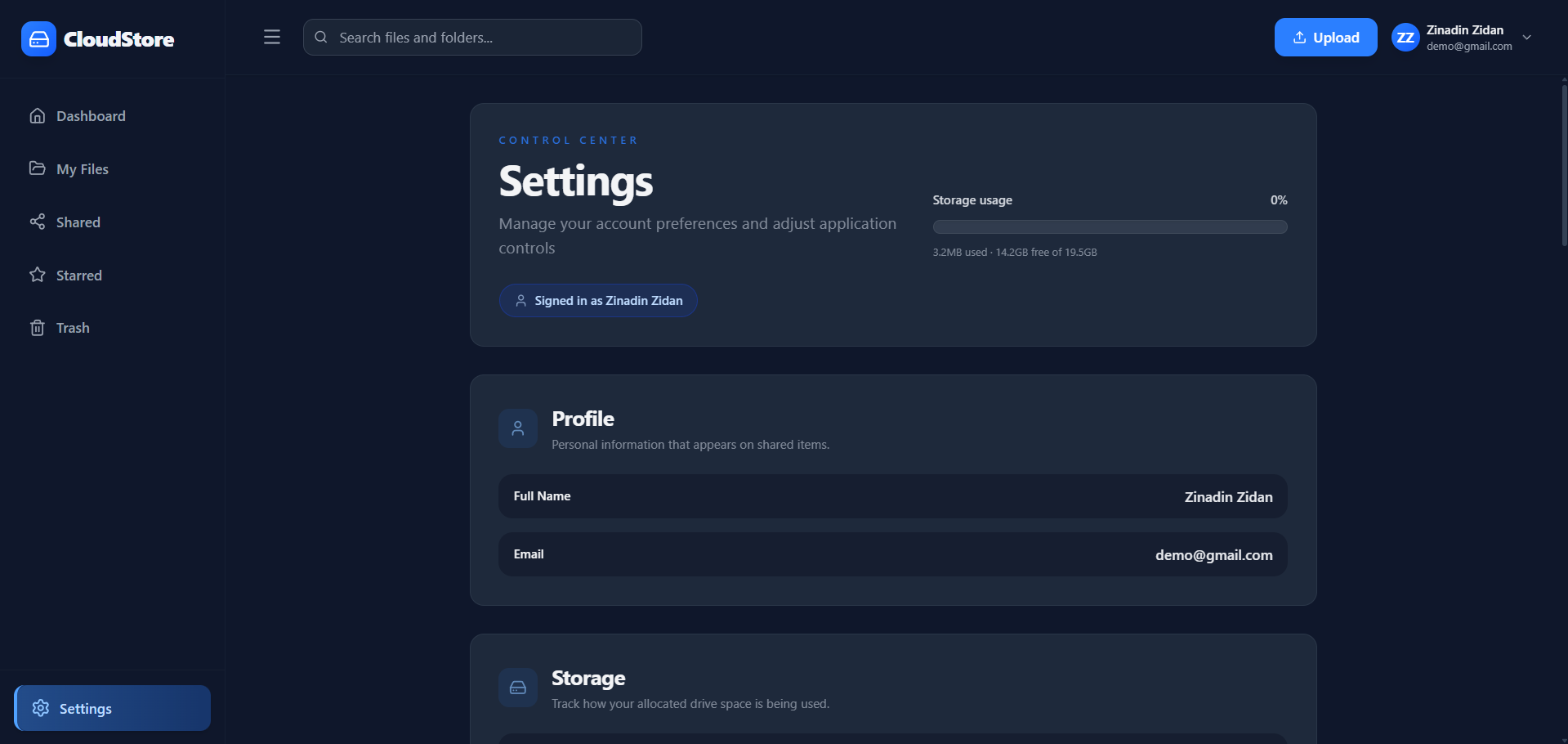The height and width of the screenshot is (744, 1568).
Task: Click the Profile section person icon
Action: click(x=518, y=428)
